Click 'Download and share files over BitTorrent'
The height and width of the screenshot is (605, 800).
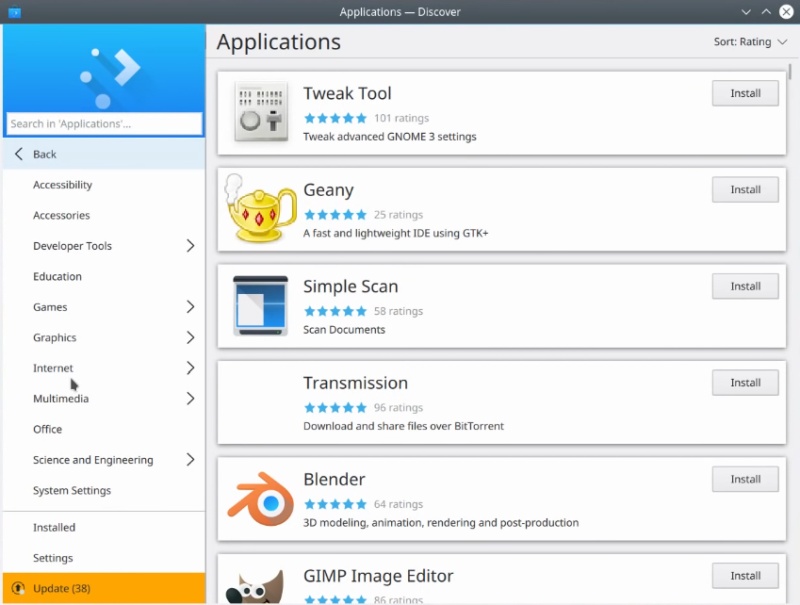point(404,426)
